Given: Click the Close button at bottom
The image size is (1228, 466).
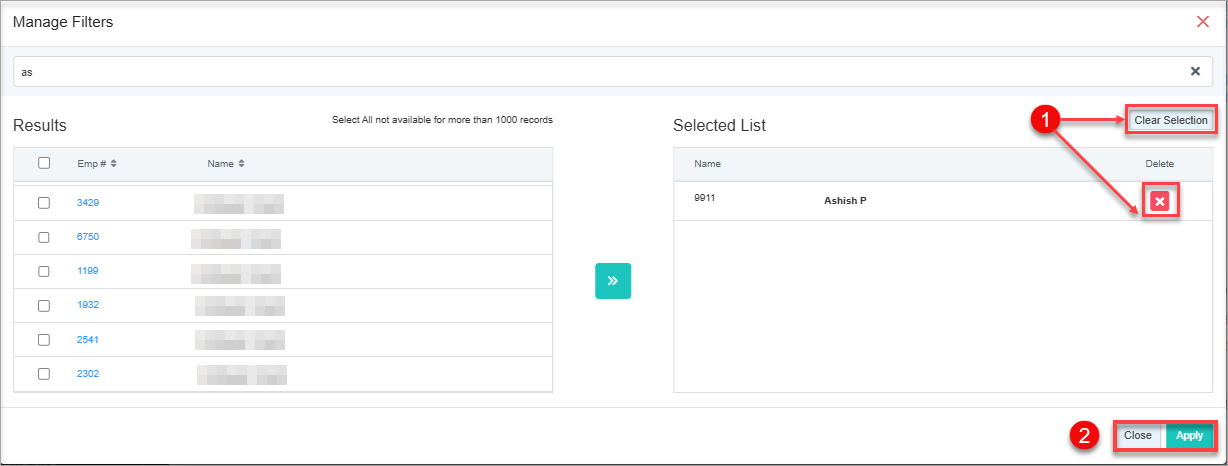Looking at the screenshot, I should click(x=1138, y=436).
